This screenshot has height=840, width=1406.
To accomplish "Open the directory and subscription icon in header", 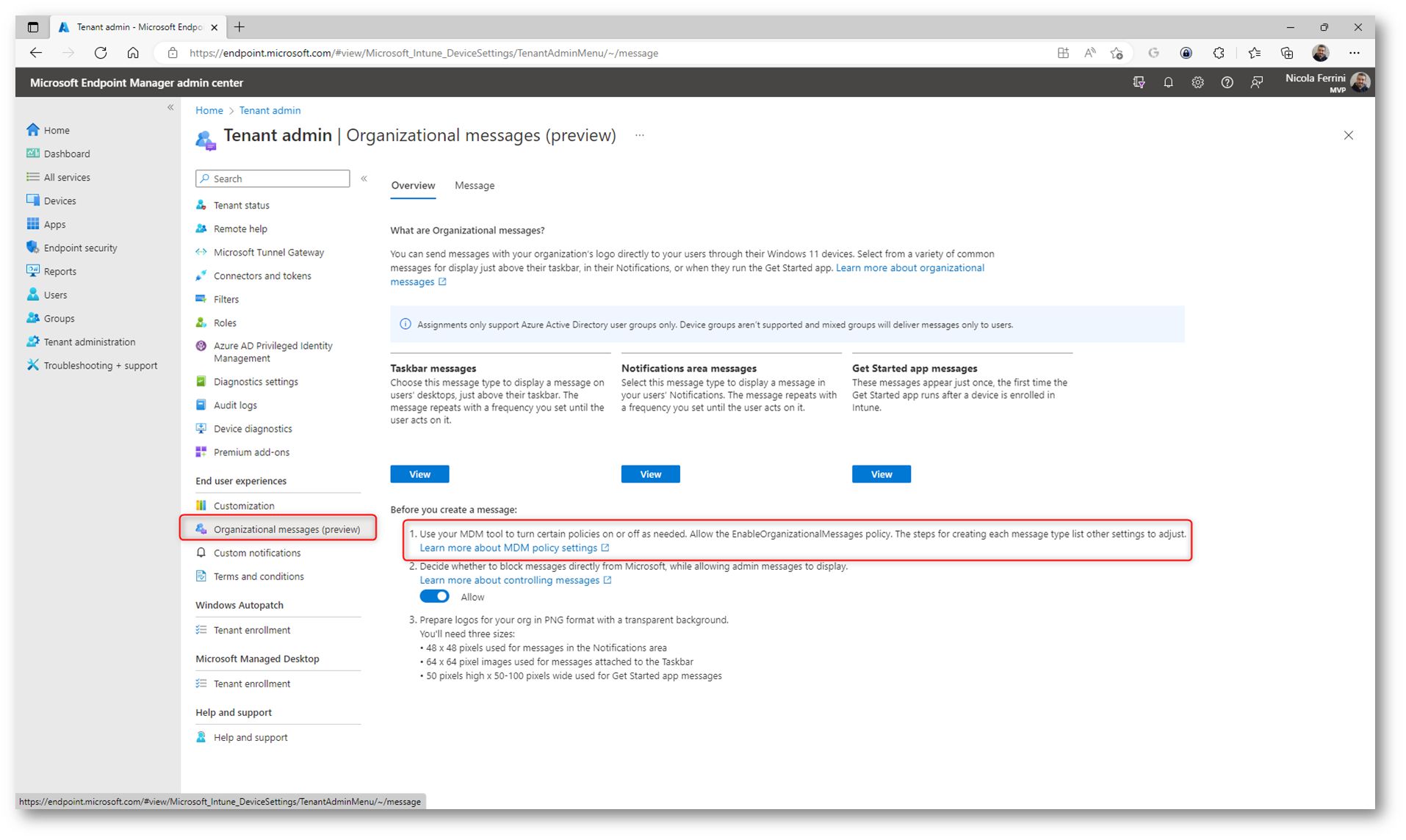I will pyautogui.click(x=1139, y=82).
